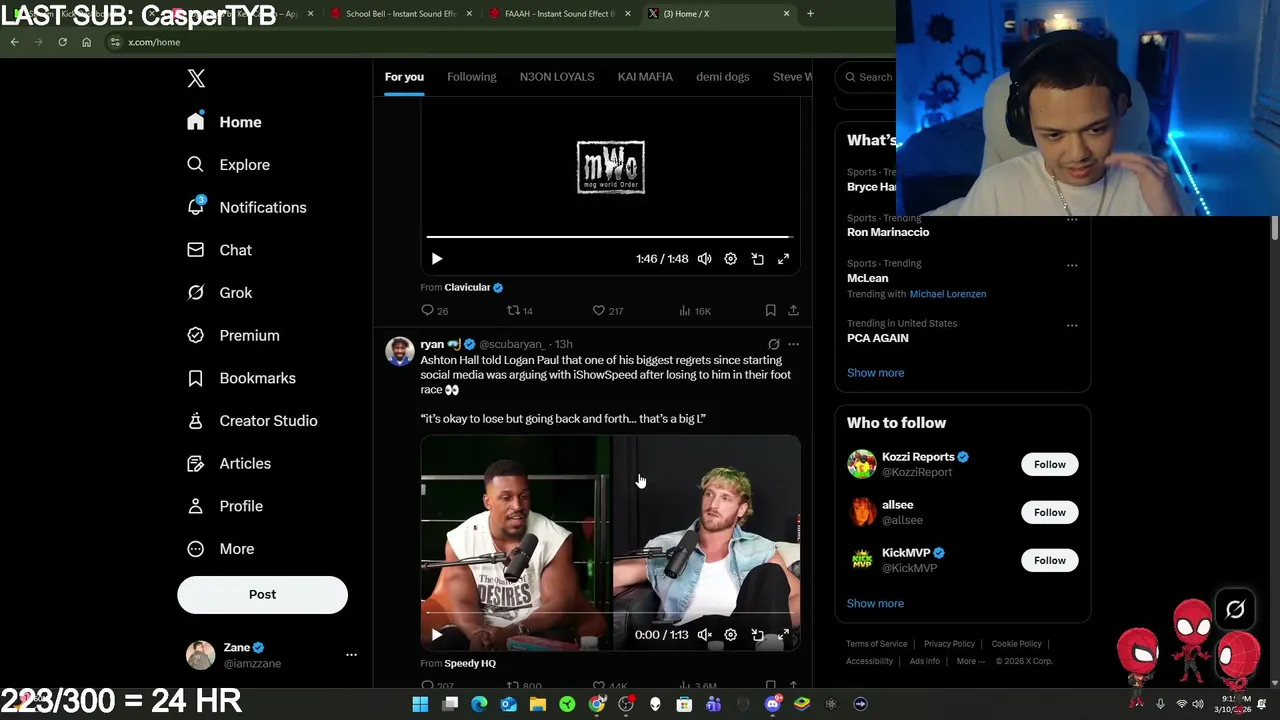Open ryan's profile avatar
Screen dimensions: 1280x720
400,351
